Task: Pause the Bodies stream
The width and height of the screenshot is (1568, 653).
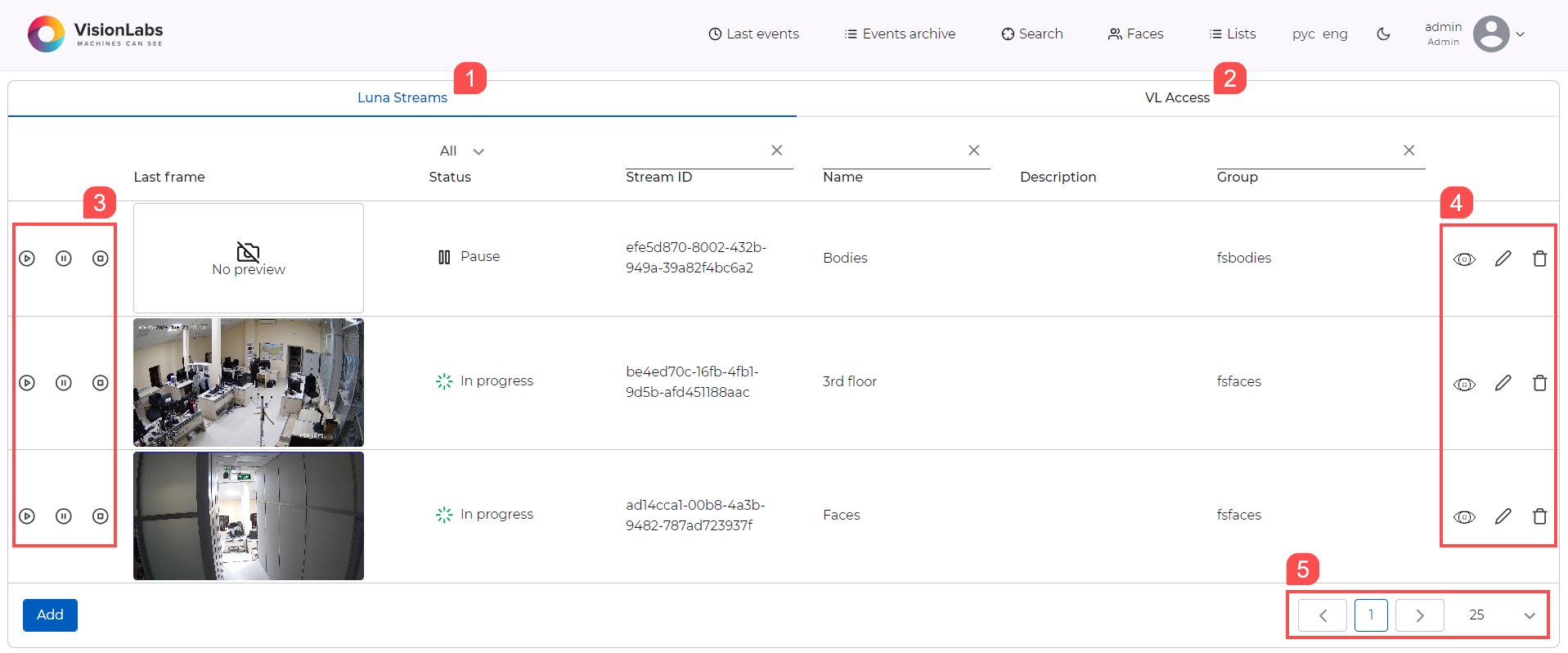Action: tap(64, 259)
